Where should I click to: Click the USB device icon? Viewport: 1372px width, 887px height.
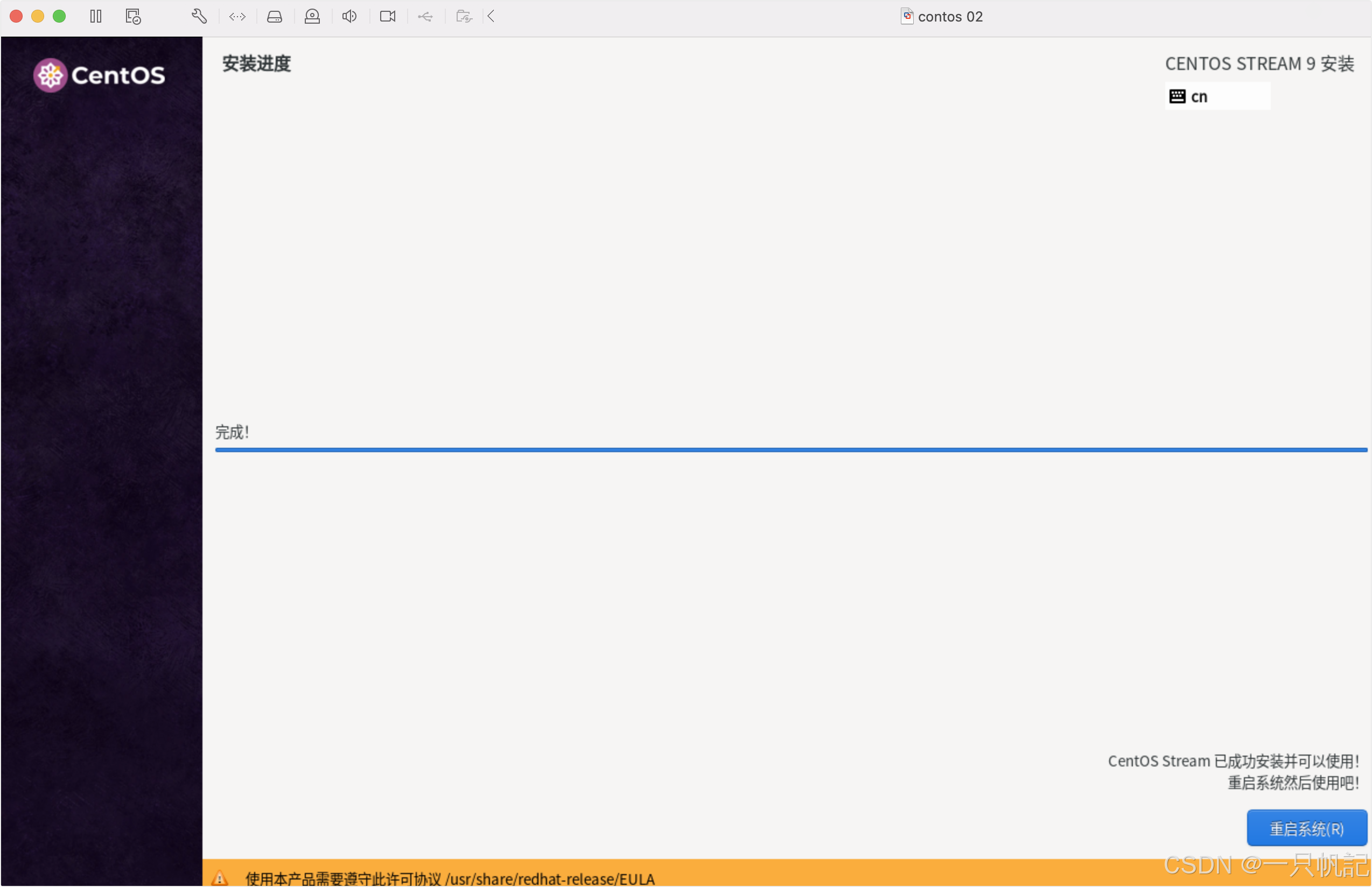425,17
